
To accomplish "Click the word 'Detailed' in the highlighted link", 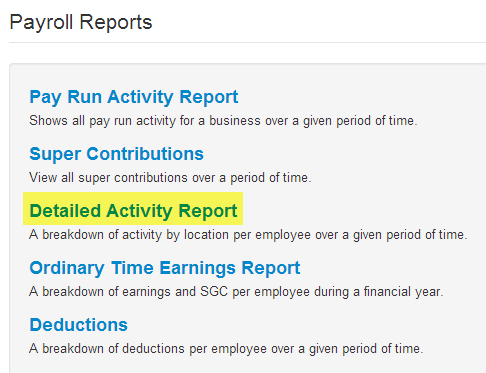I will click(65, 211).
